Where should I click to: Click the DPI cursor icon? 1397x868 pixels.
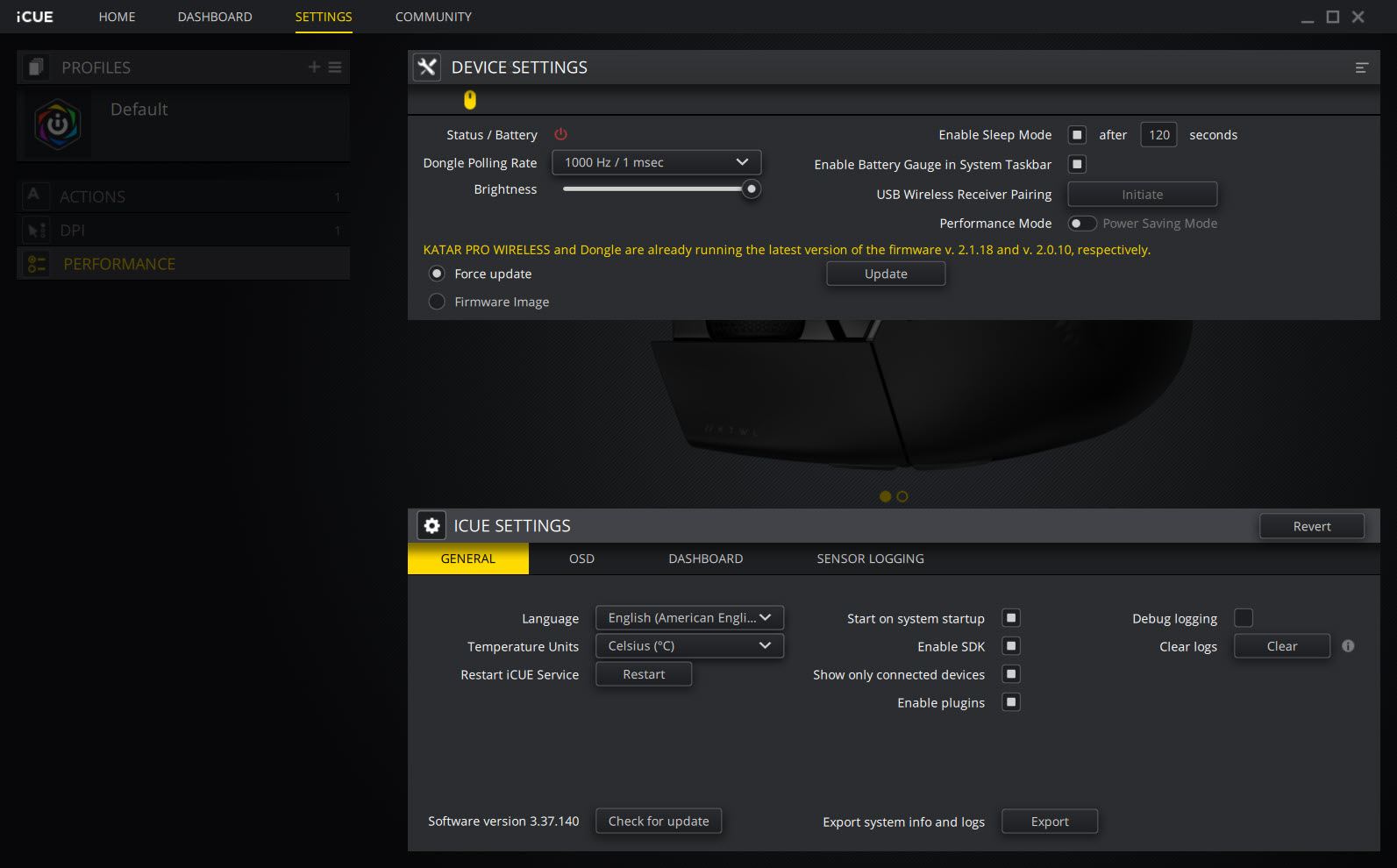coord(36,231)
